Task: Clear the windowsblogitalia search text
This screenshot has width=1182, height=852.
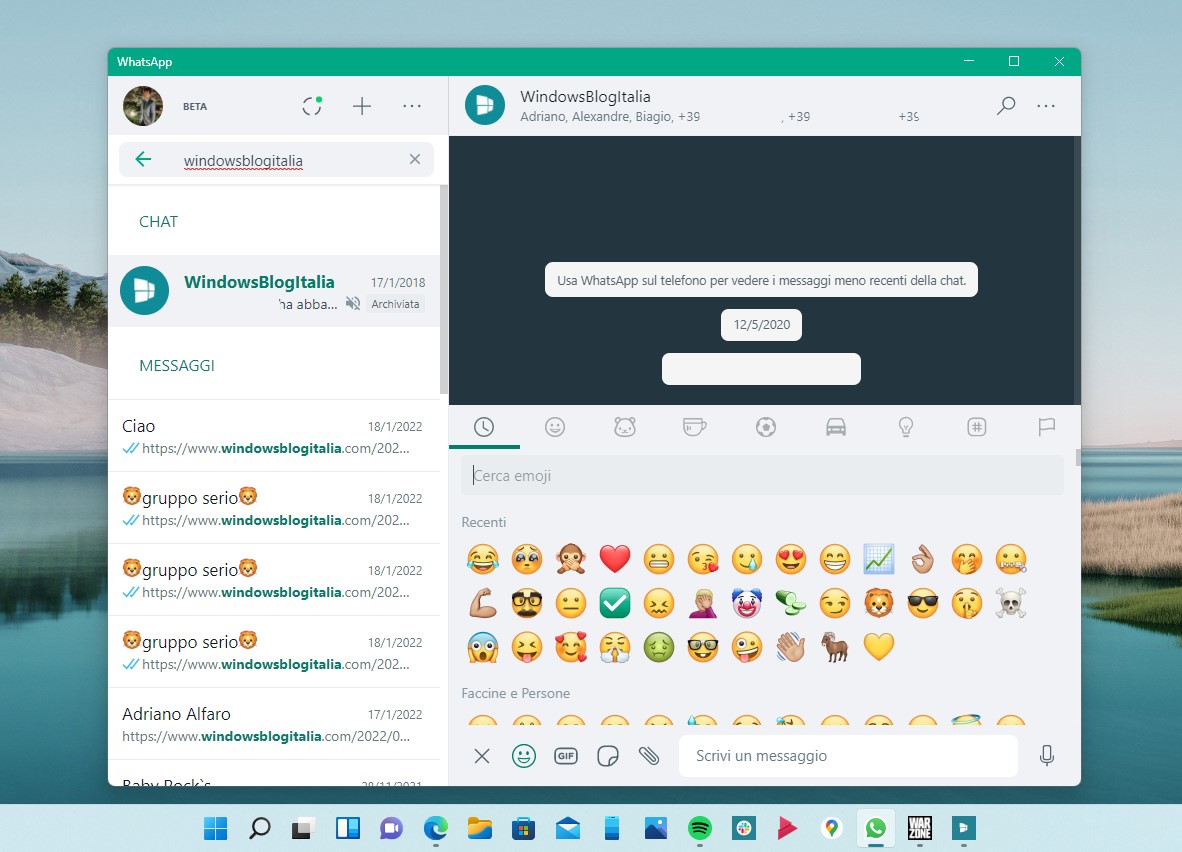Action: click(x=415, y=159)
